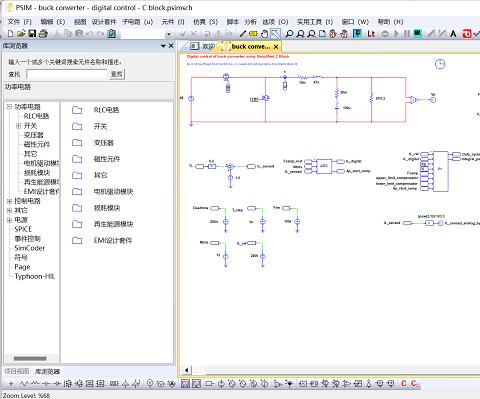Click the red icon at toolbar end
The height and width of the screenshot is (399, 480).
pyautogui.click(x=467, y=34)
